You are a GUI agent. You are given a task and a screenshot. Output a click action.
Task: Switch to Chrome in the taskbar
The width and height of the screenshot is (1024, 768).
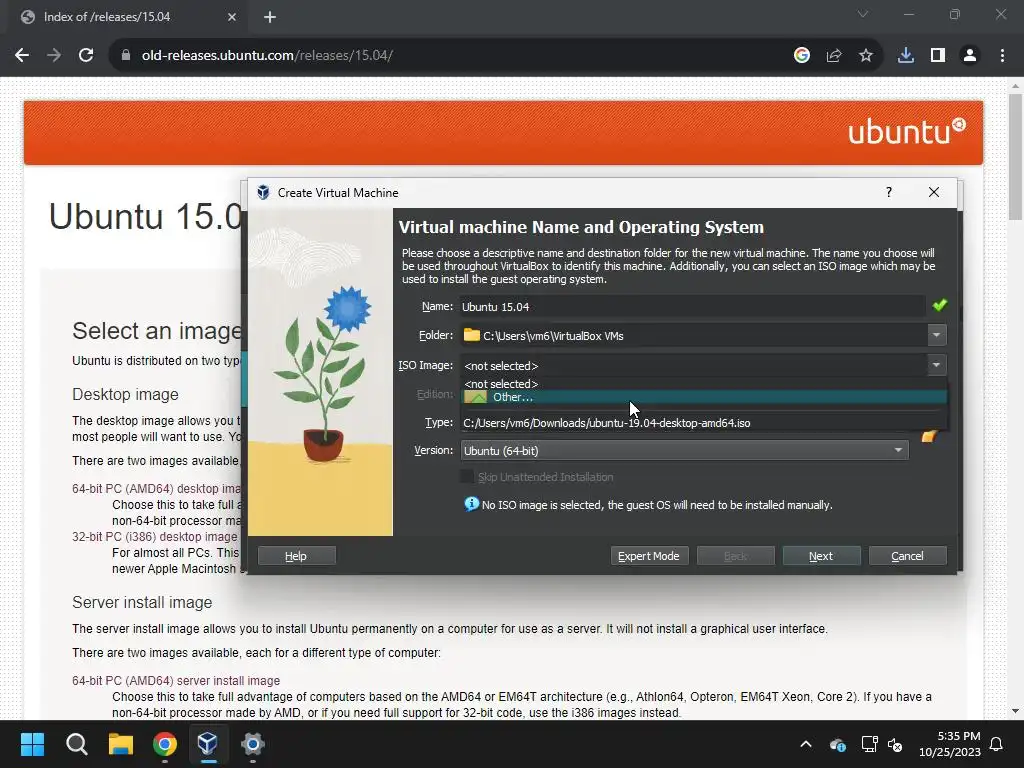point(165,744)
